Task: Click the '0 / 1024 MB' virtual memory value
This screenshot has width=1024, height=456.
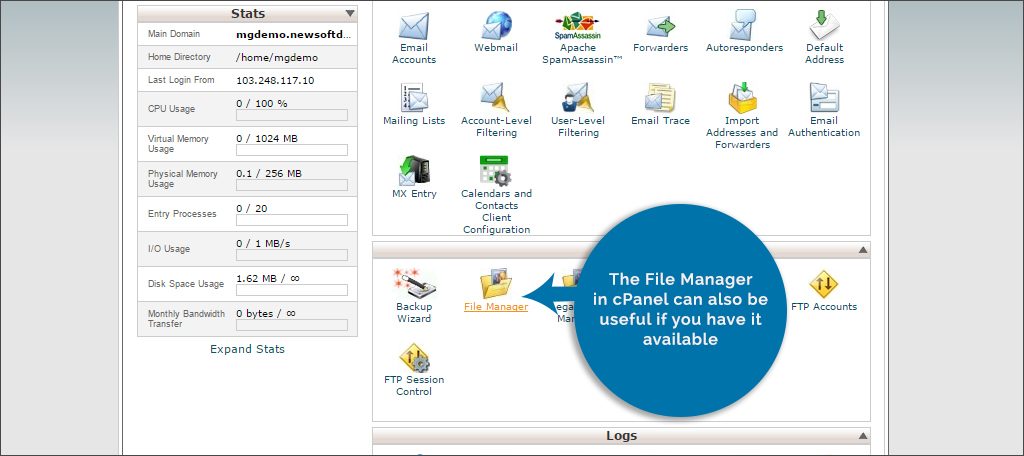Action: point(267,138)
